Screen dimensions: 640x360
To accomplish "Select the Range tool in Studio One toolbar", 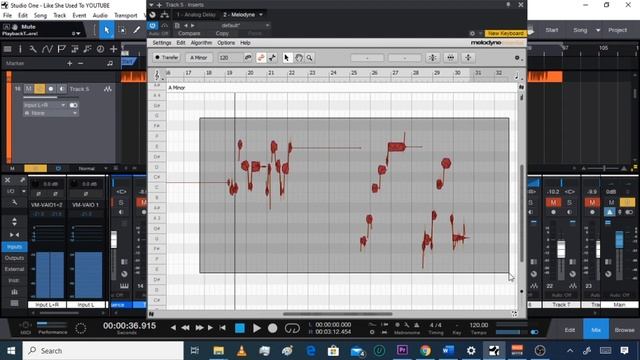I will 122,30.
